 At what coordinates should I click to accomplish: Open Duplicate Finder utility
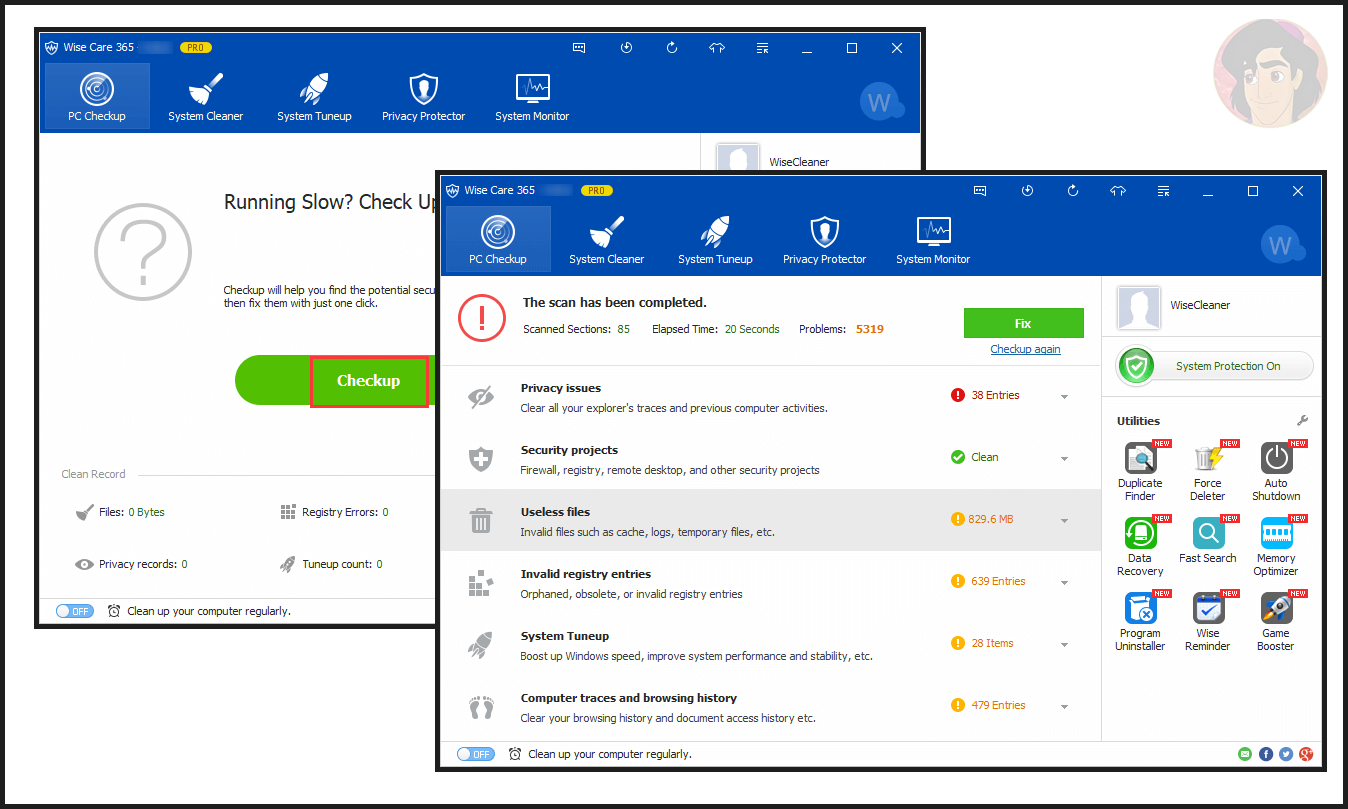coord(1140,471)
